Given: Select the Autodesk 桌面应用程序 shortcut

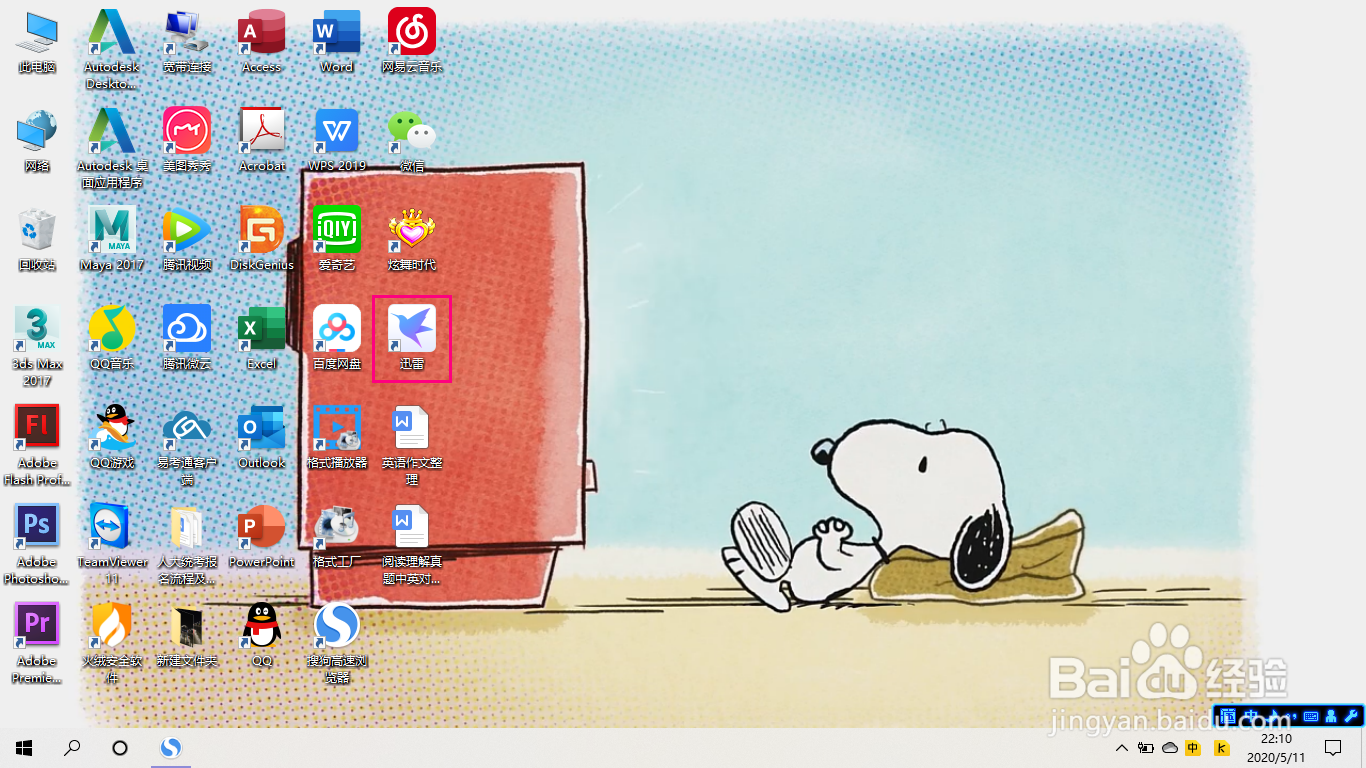Looking at the screenshot, I should (x=112, y=149).
